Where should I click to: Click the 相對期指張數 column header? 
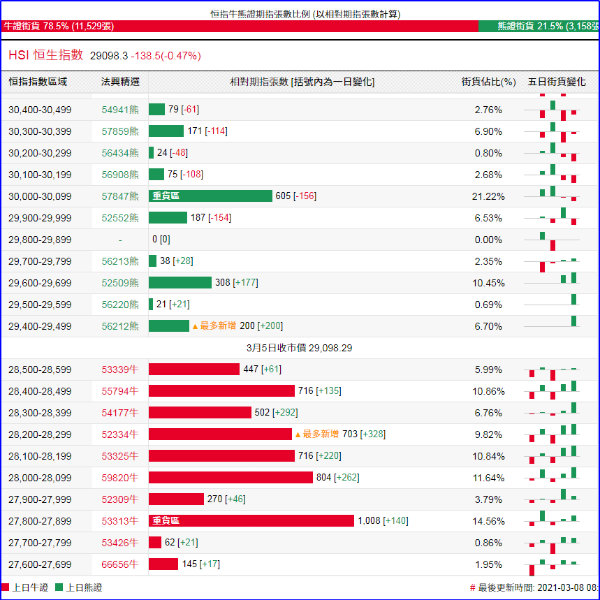[x=302, y=82]
